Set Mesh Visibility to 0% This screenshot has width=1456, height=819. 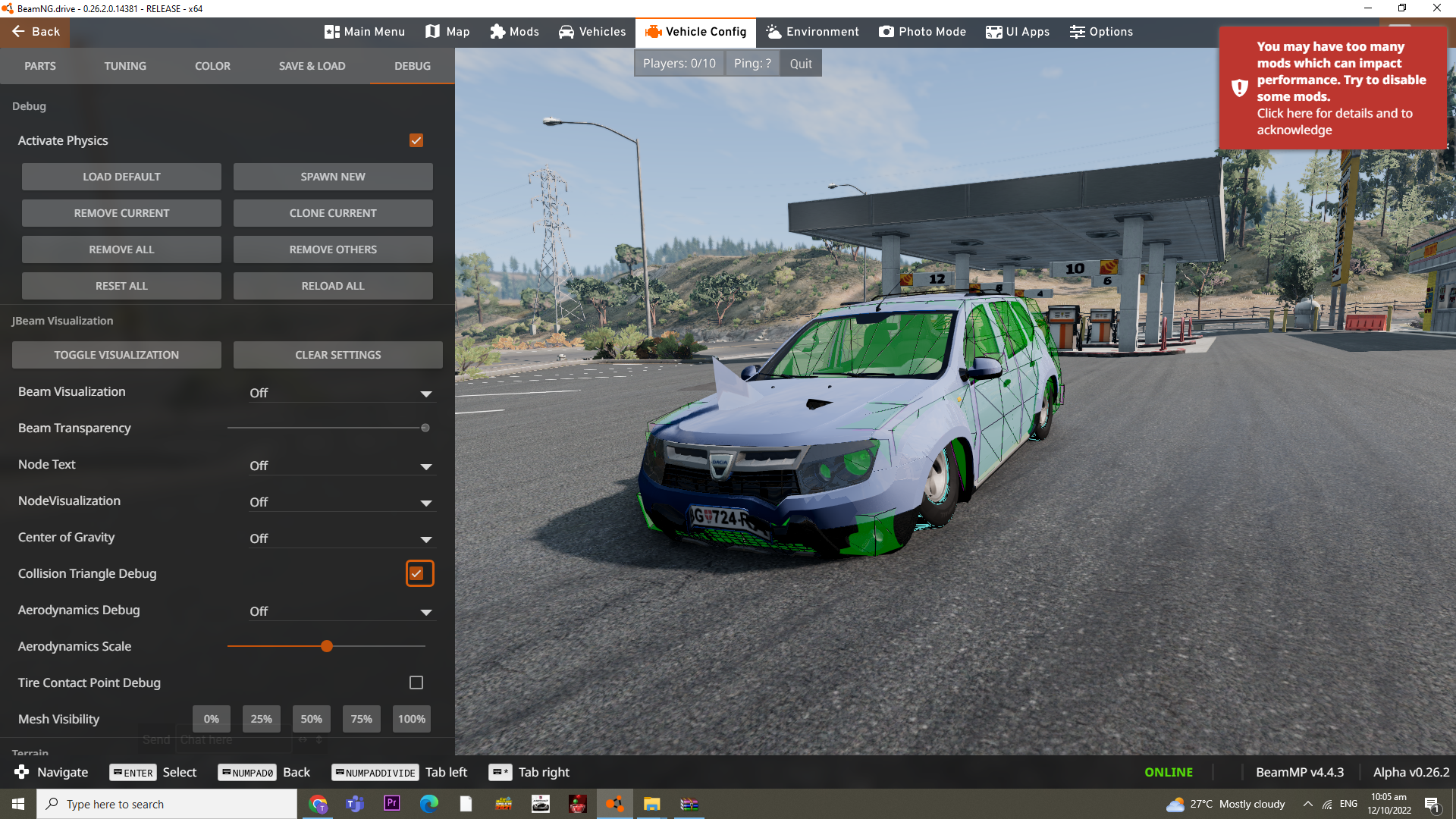tap(212, 719)
